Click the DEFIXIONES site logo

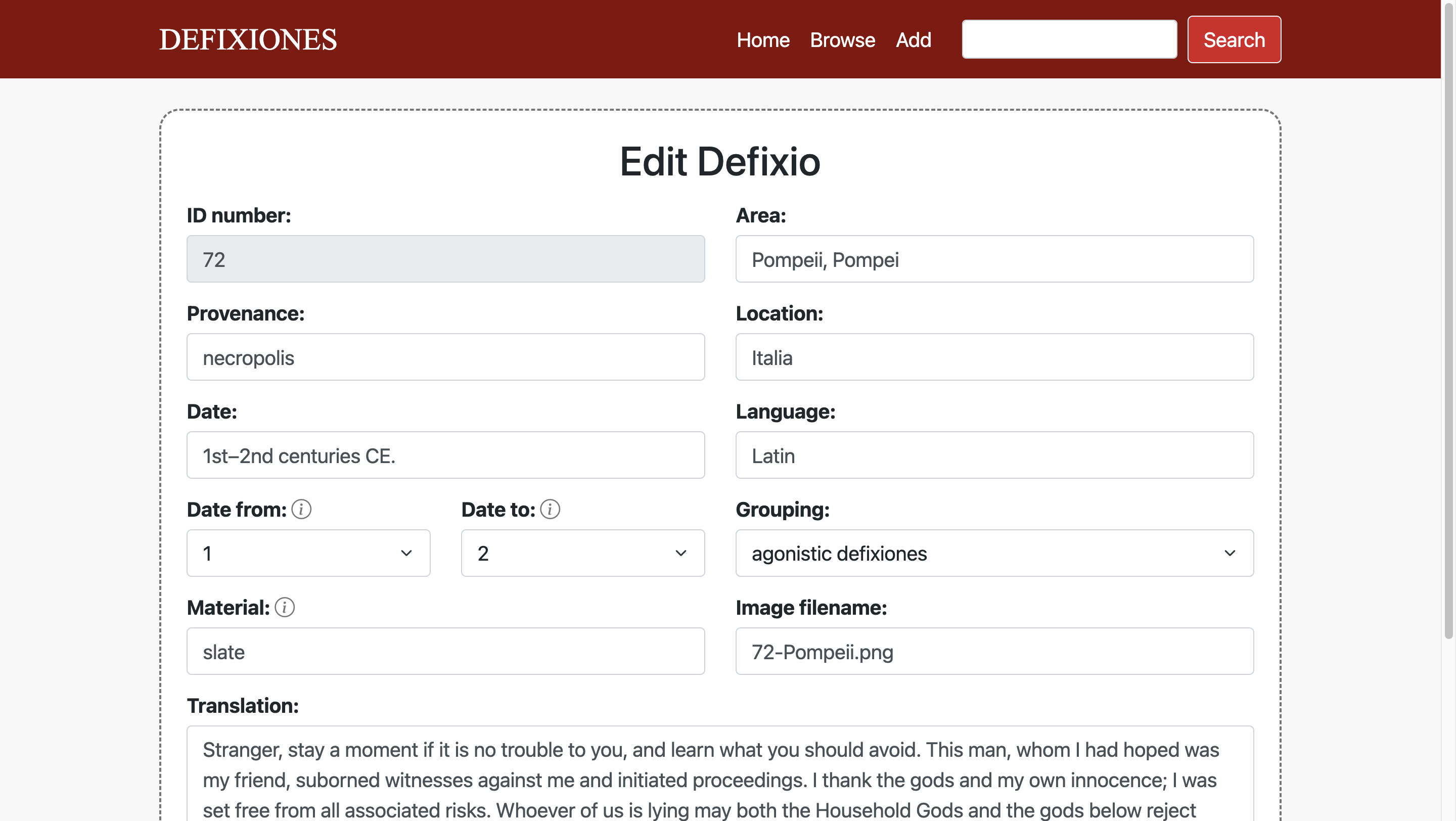coord(248,39)
